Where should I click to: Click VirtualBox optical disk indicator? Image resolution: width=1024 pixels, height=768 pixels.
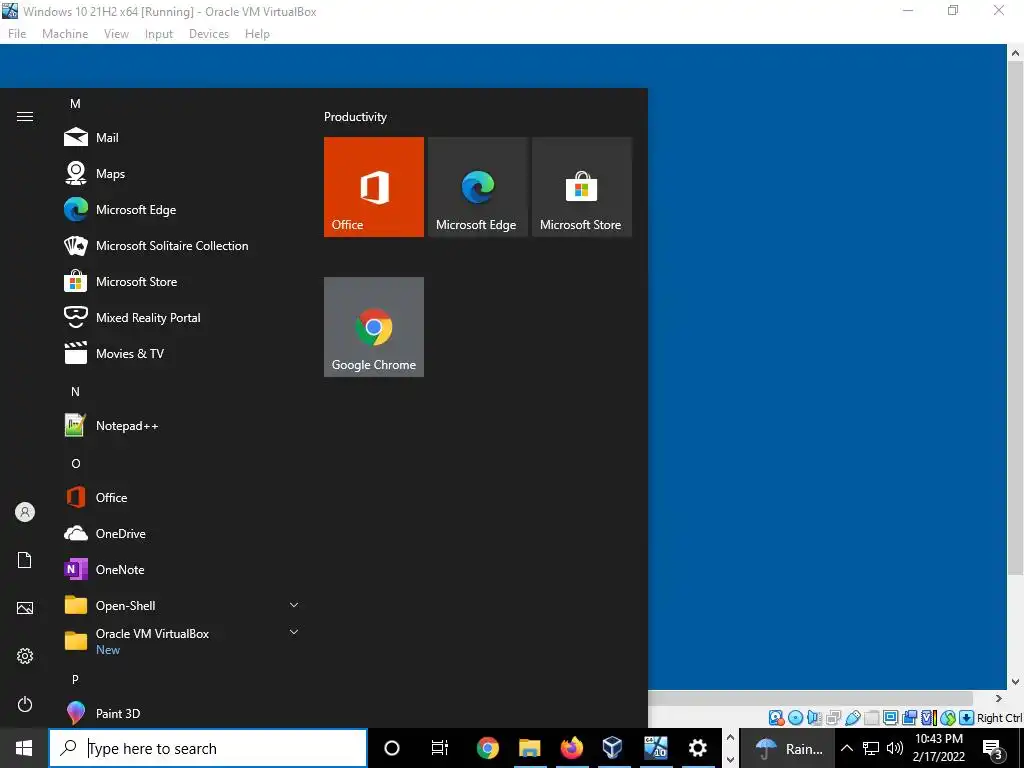[795, 718]
